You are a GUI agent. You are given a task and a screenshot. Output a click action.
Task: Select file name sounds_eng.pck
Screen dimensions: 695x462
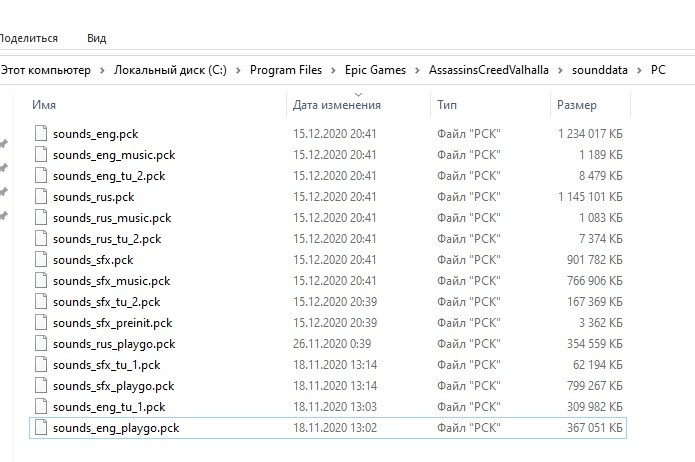click(x=95, y=134)
